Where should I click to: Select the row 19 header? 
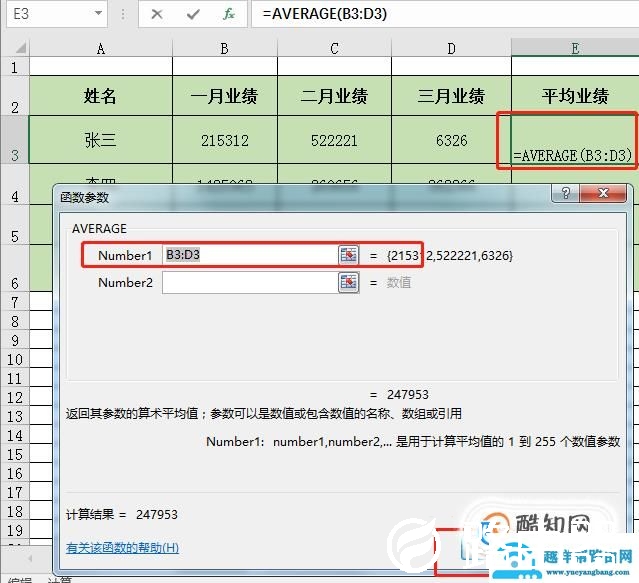point(15,530)
